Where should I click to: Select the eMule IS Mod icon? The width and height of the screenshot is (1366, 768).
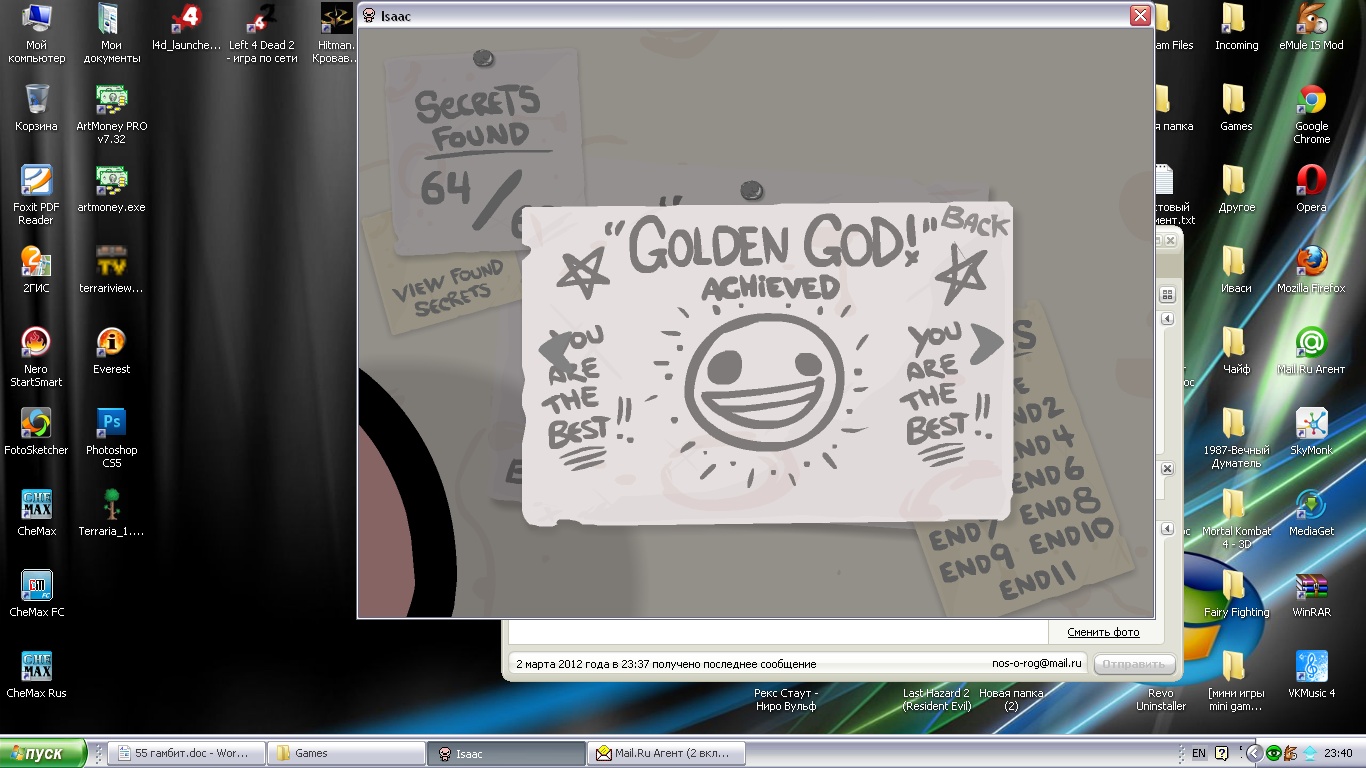[x=1311, y=27]
